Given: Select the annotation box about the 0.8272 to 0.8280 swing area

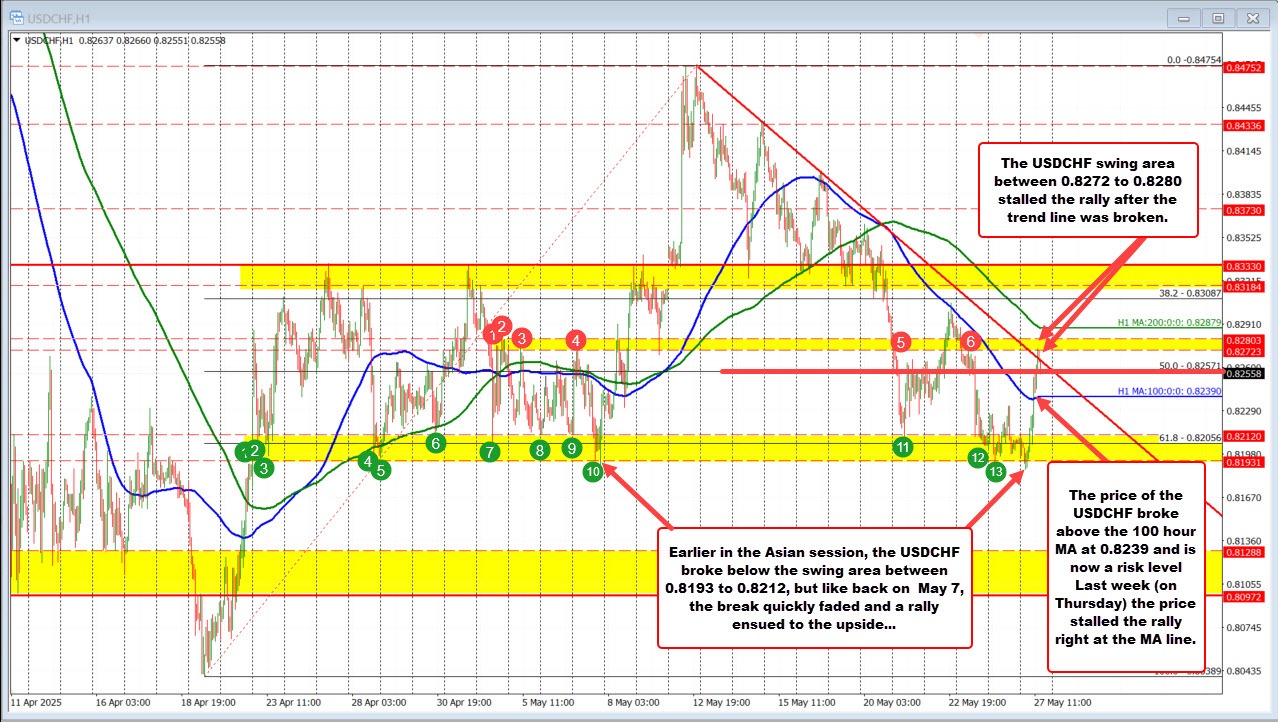Looking at the screenshot, I should click(1086, 191).
